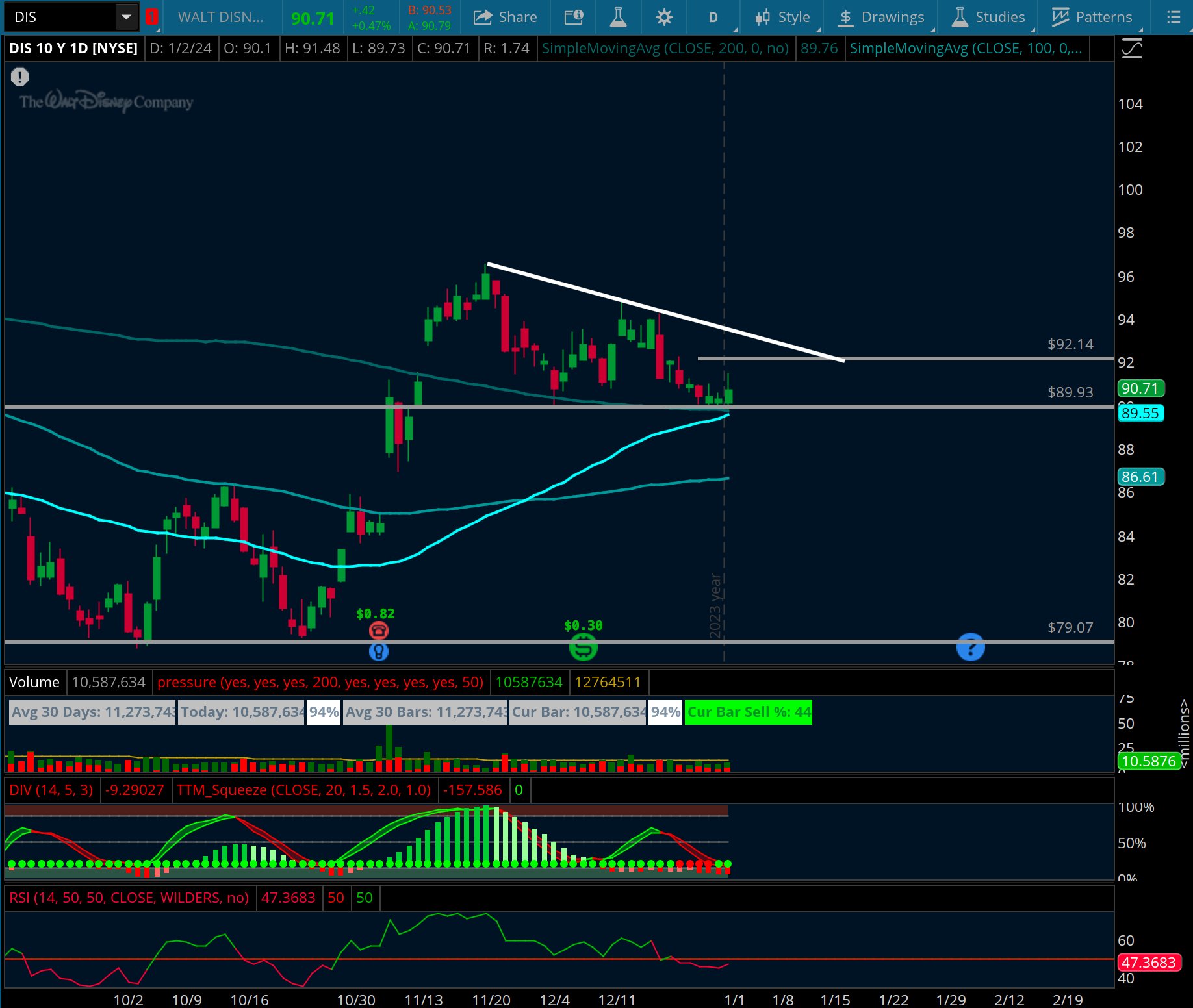This screenshot has width=1193, height=1008.
Task: Open the list menu icon at far right
Action: coord(1173,17)
